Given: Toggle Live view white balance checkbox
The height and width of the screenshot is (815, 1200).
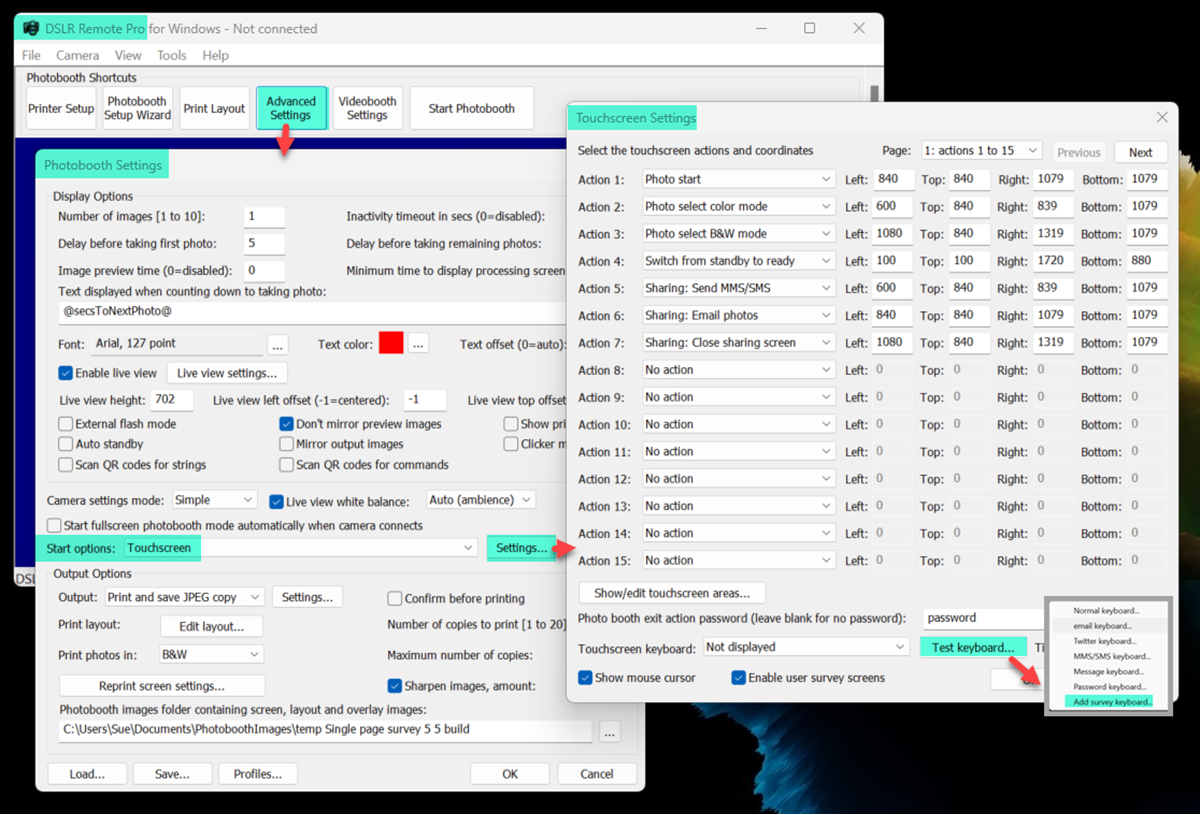Looking at the screenshot, I should pos(277,501).
